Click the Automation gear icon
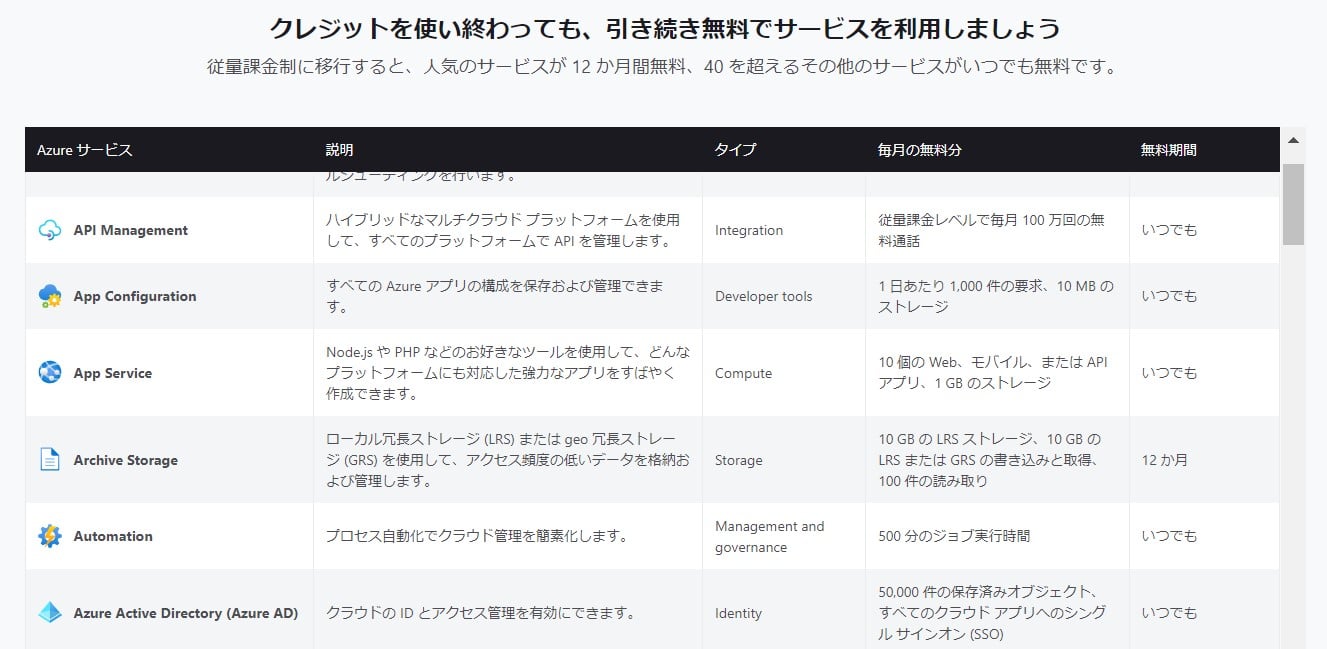This screenshot has height=649, width=1327. pos(50,536)
